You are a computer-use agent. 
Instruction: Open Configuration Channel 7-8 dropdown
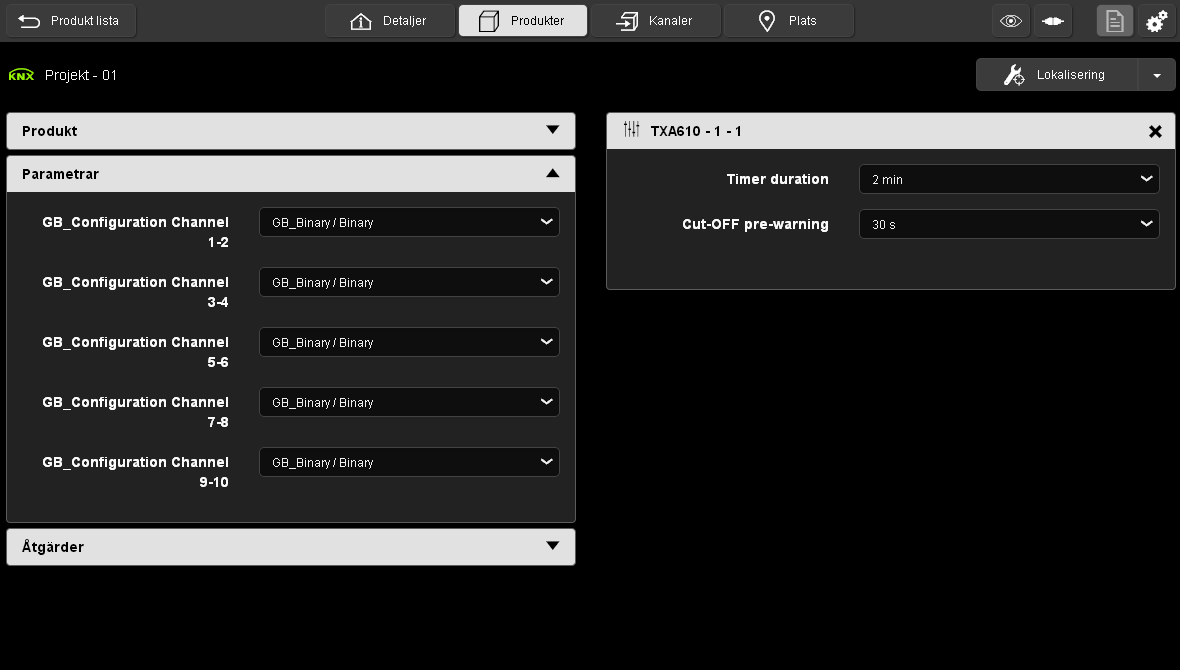(x=409, y=402)
